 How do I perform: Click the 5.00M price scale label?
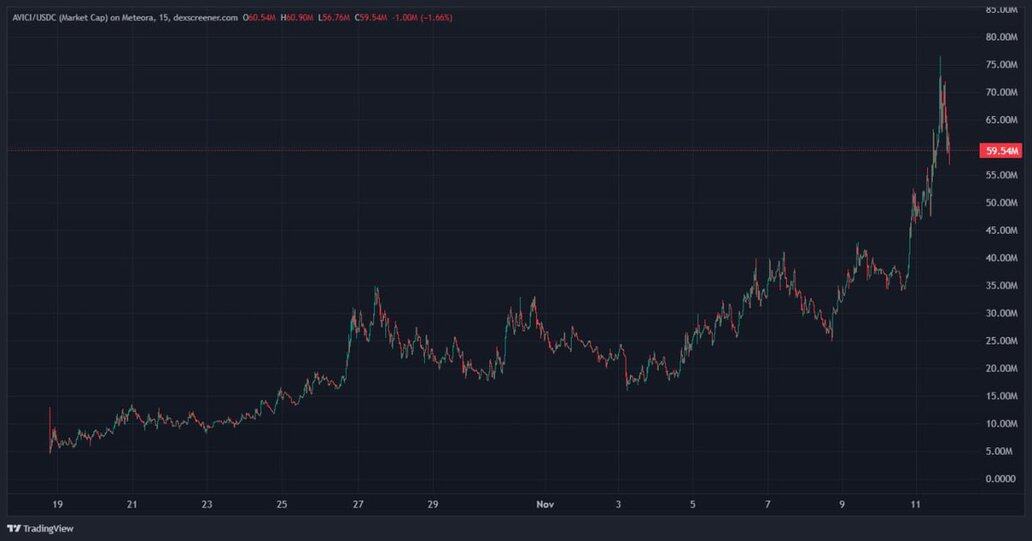click(1001, 451)
